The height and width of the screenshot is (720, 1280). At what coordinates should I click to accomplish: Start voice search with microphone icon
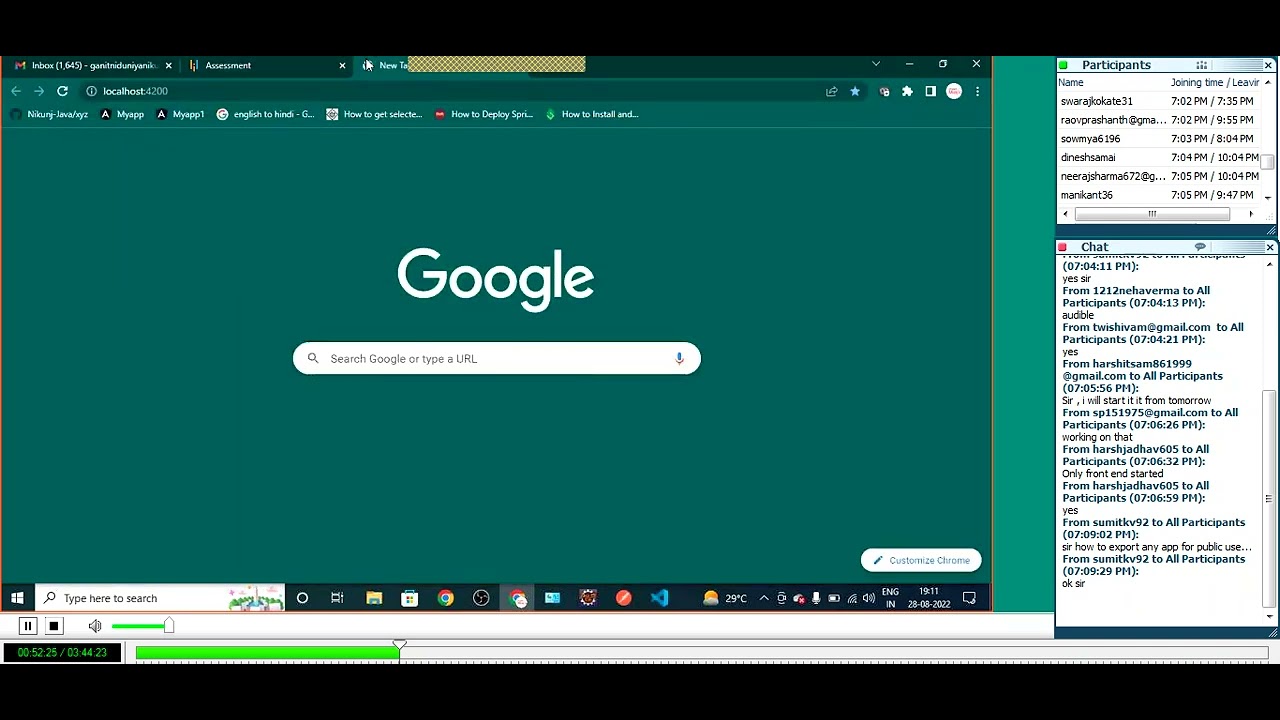pyautogui.click(x=679, y=359)
